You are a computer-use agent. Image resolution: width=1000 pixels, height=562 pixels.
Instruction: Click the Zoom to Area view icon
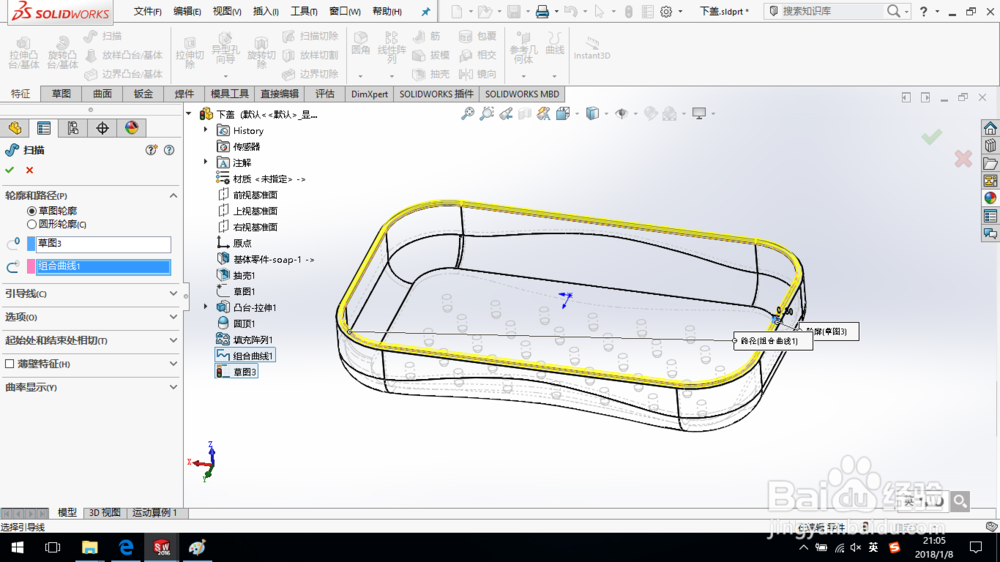[x=487, y=114]
